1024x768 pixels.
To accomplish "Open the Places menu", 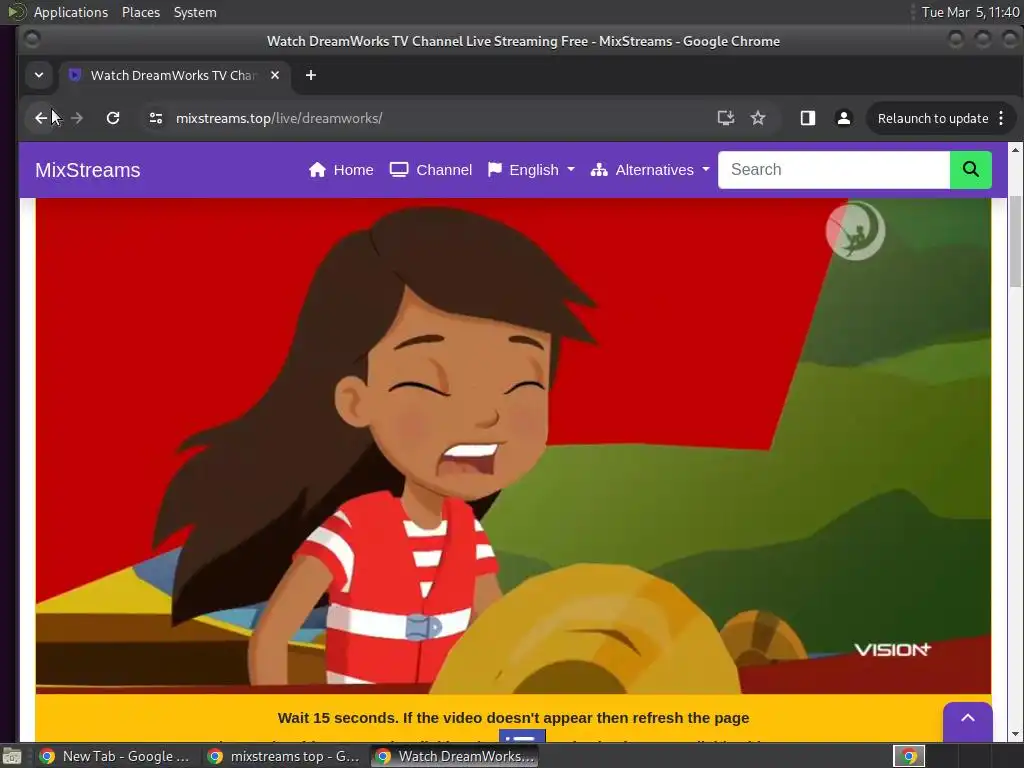I will (140, 12).
